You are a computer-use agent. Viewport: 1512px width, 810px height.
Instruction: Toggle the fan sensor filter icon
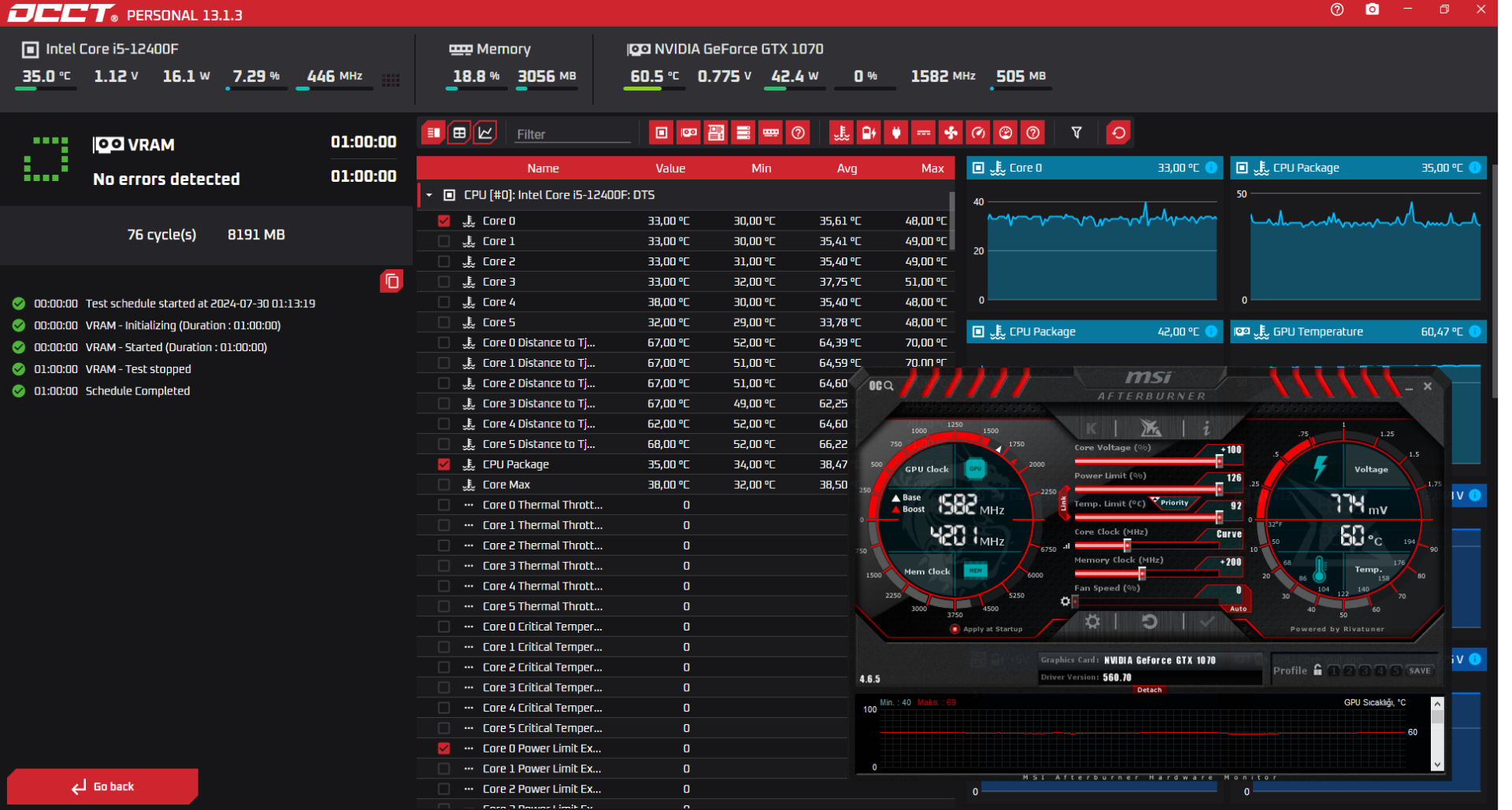(951, 133)
